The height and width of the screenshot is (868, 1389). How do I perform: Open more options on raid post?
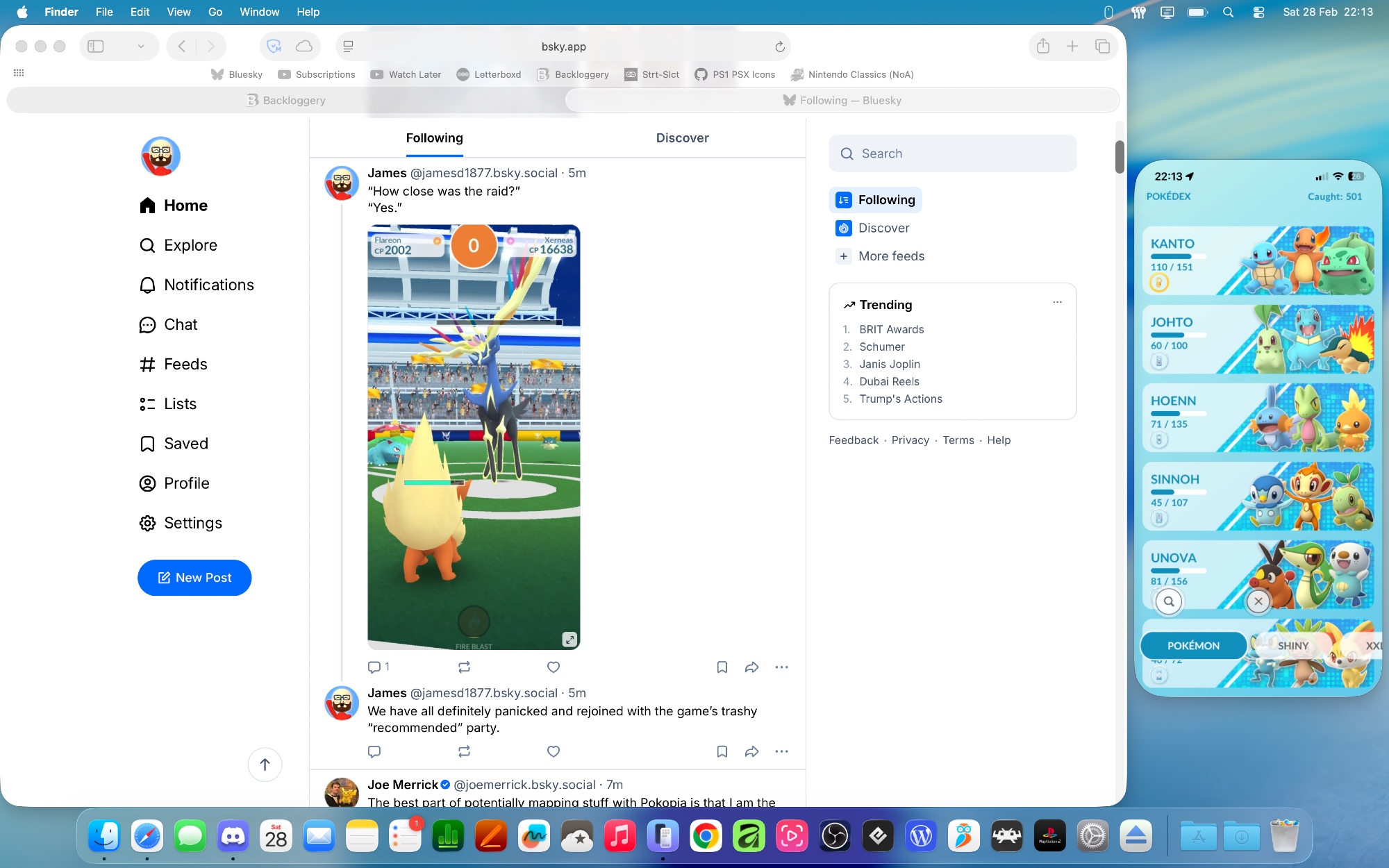point(781,667)
